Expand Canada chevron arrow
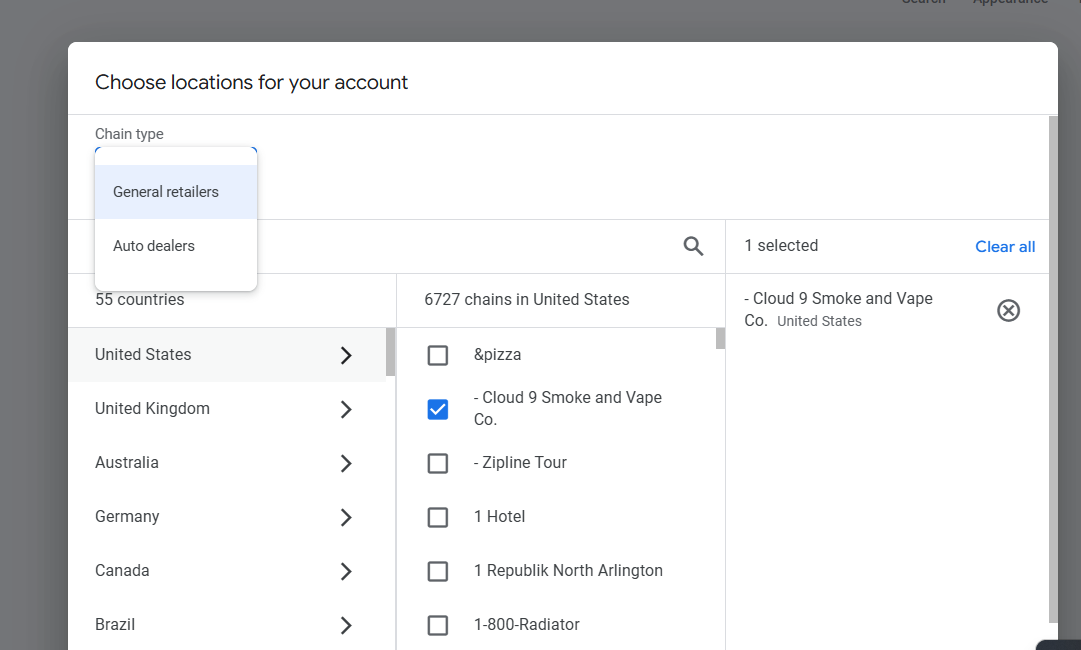Viewport: 1081px width, 650px height. point(346,571)
